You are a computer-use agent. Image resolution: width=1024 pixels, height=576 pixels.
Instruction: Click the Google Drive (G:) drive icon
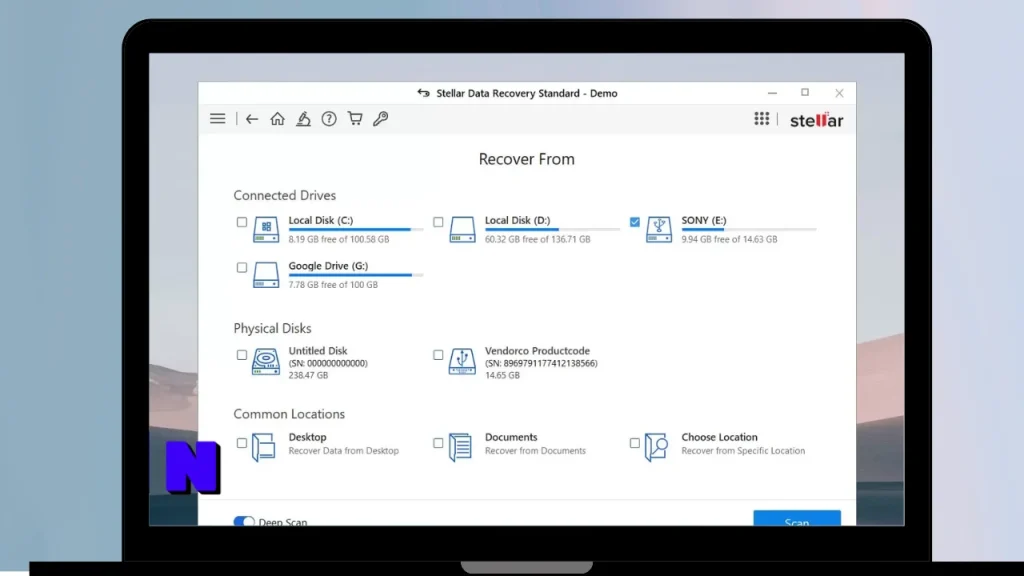tap(266, 275)
